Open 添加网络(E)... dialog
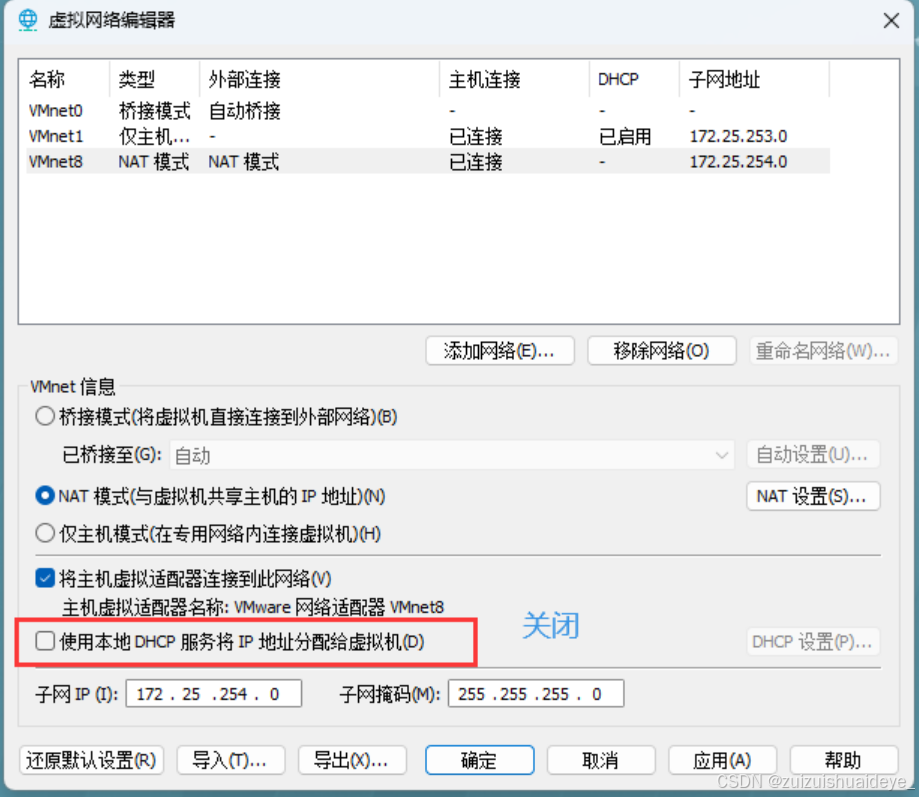The image size is (919, 797). [499, 350]
